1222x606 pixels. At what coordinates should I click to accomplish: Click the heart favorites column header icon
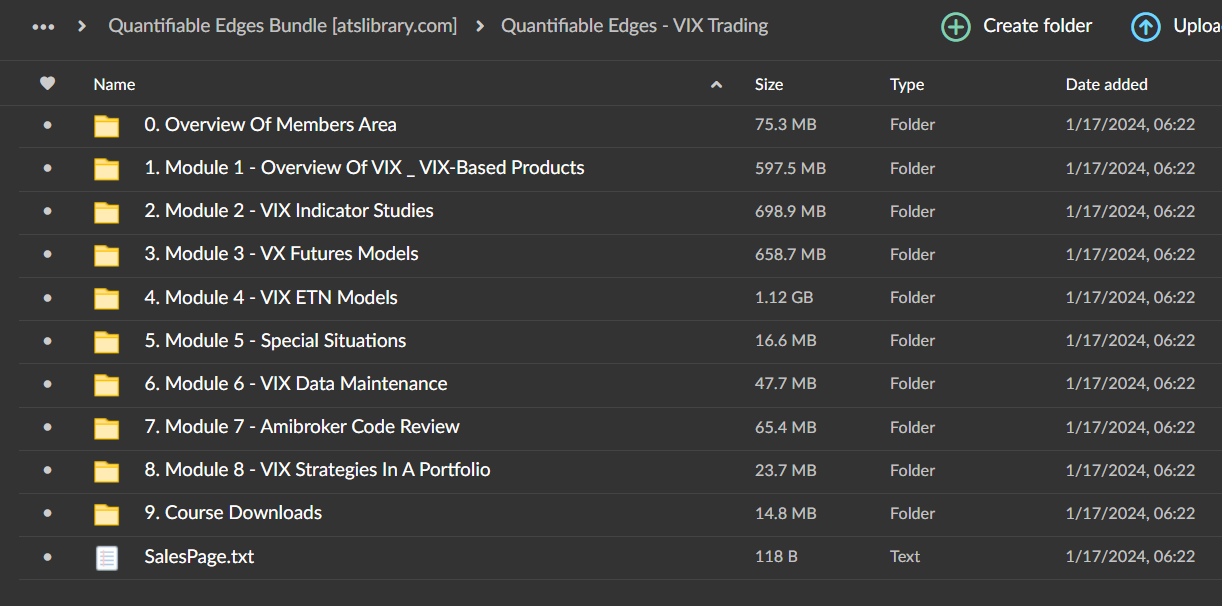pyautogui.click(x=47, y=84)
